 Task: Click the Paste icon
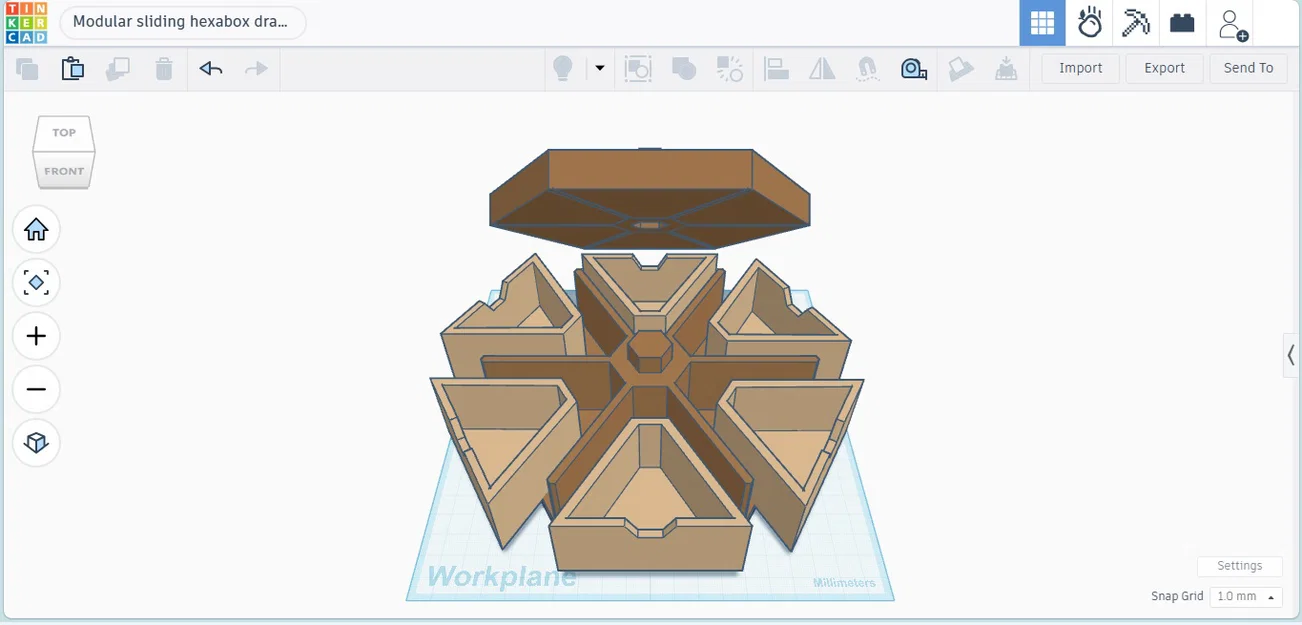click(x=73, y=68)
